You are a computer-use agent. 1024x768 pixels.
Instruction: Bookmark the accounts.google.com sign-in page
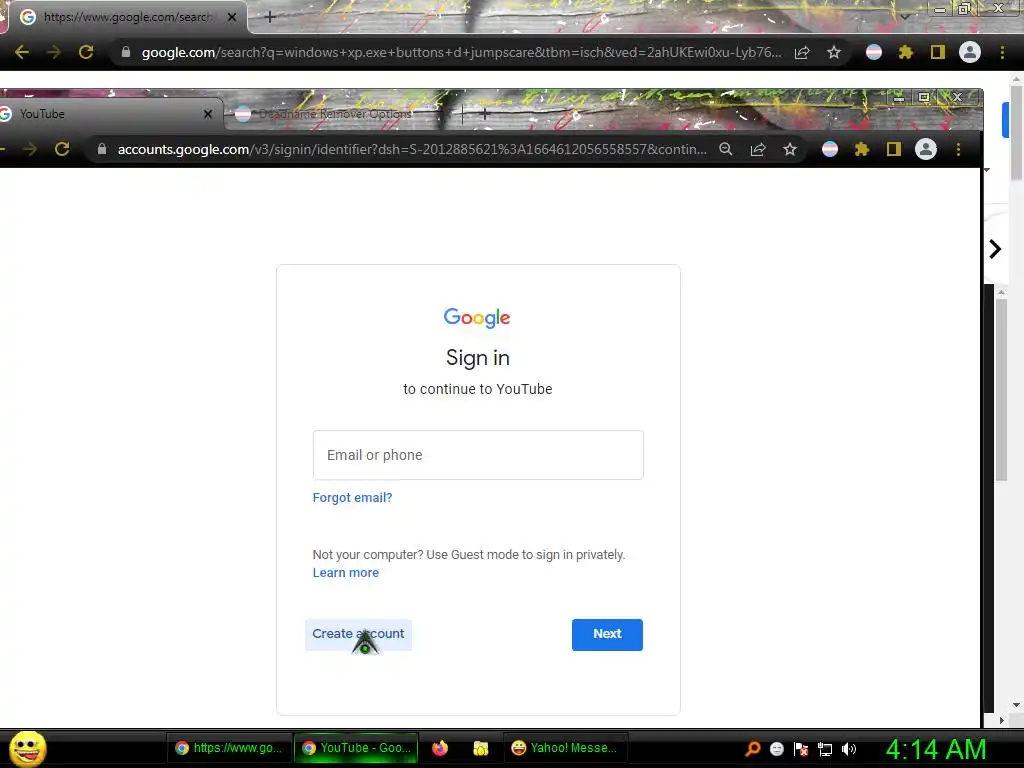[790, 150]
